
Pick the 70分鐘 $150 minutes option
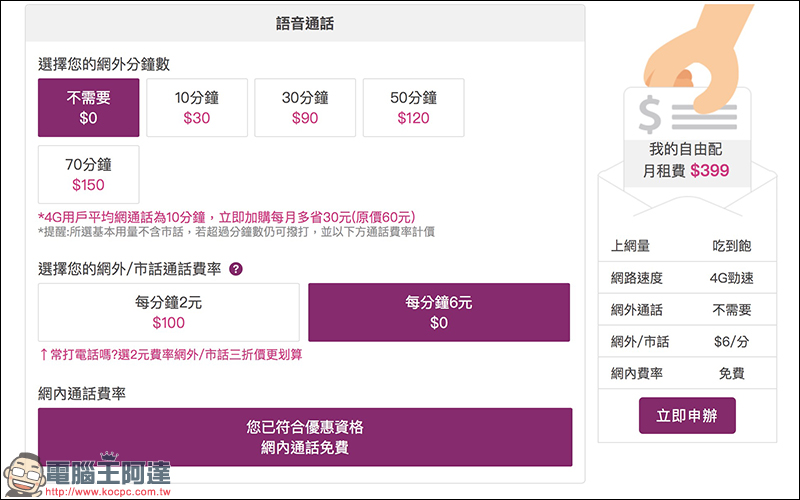(x=88, y=174)
